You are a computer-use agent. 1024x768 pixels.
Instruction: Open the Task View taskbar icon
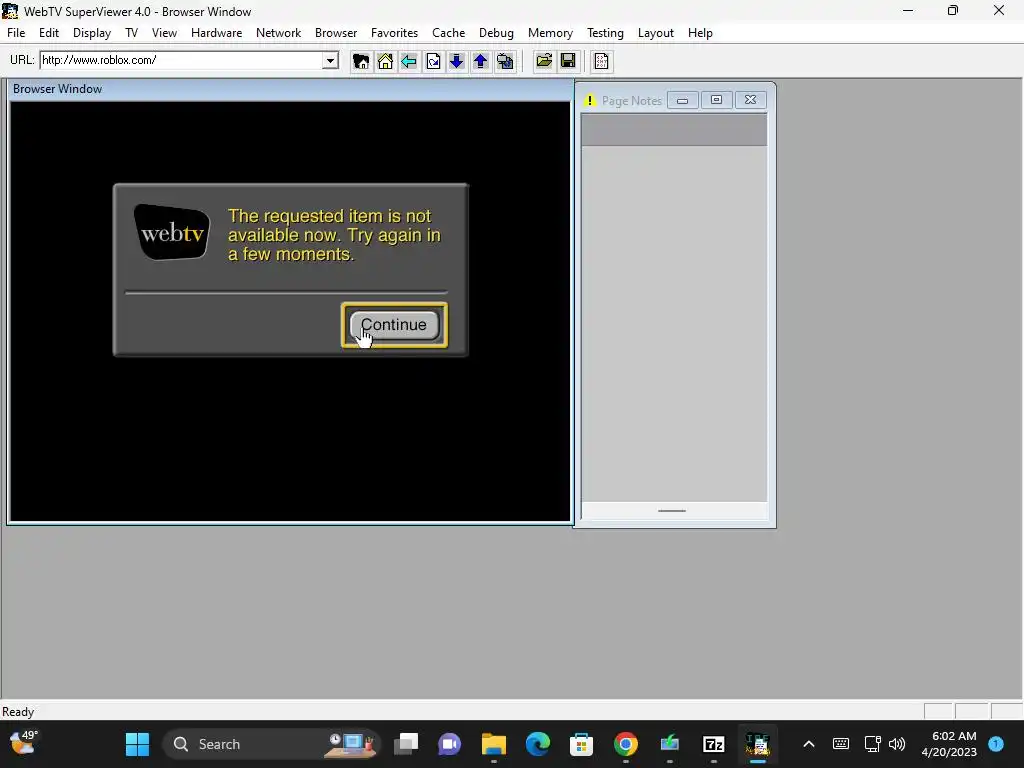point(406,744)
